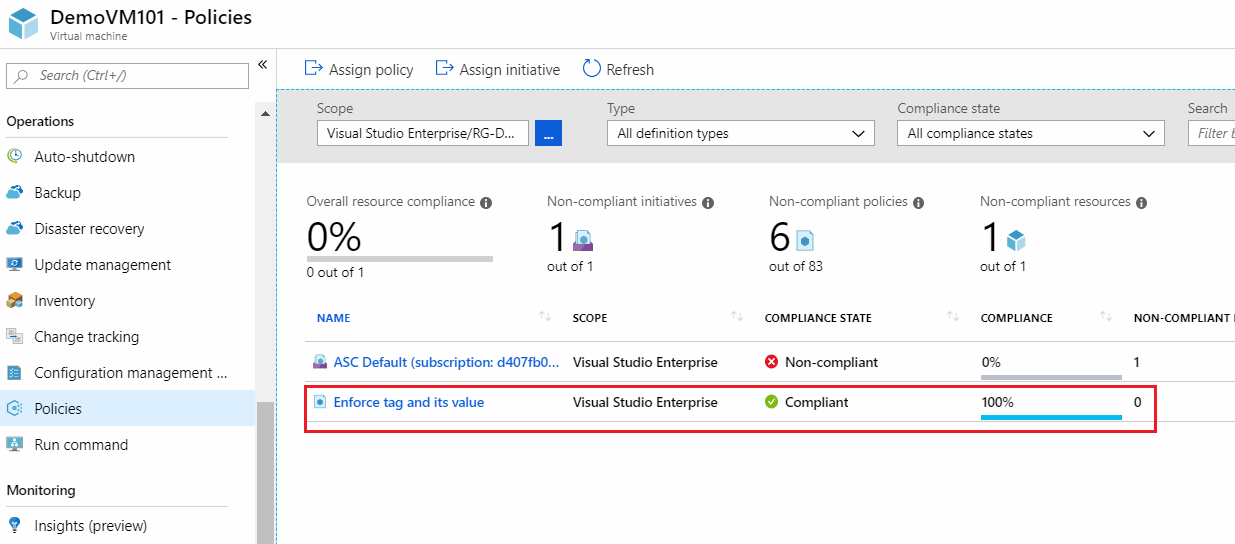
Task: Click info icon beside Non-compliant resources
Action: coord(1141,202)
